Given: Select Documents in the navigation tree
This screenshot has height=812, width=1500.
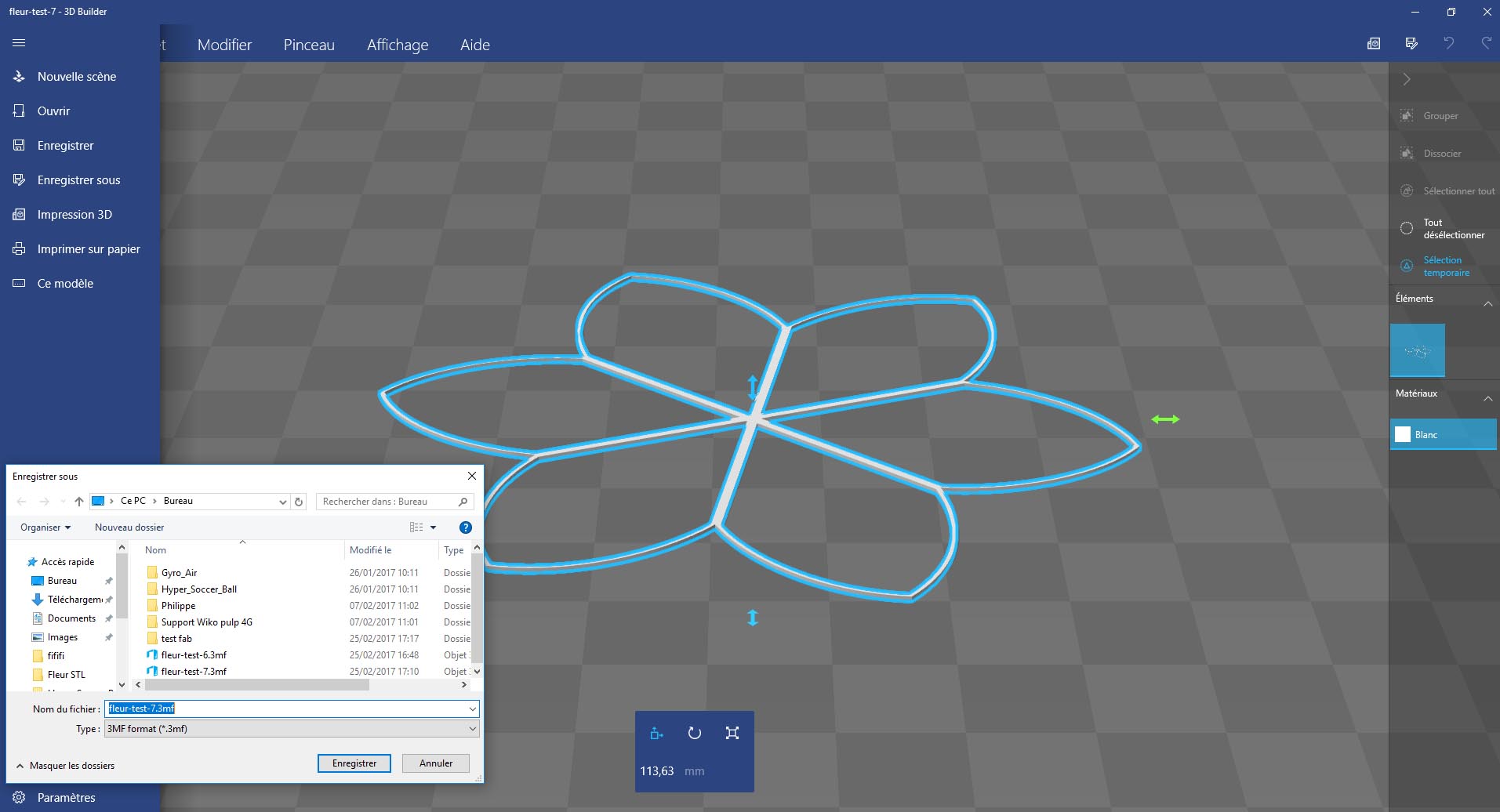Looking at the screenshot, I should (x=71, y=618).
